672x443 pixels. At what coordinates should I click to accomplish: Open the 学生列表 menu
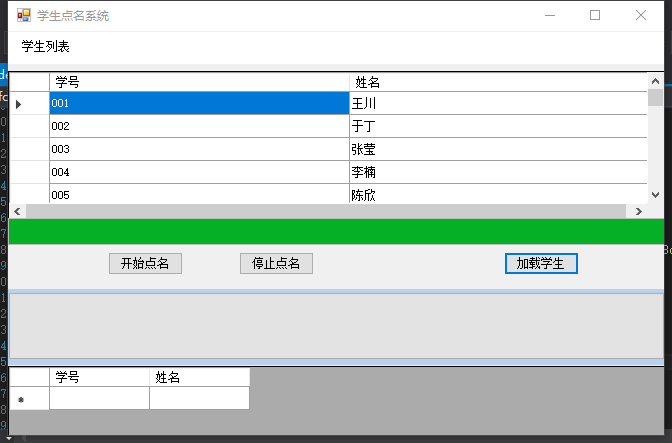(45, 46)
